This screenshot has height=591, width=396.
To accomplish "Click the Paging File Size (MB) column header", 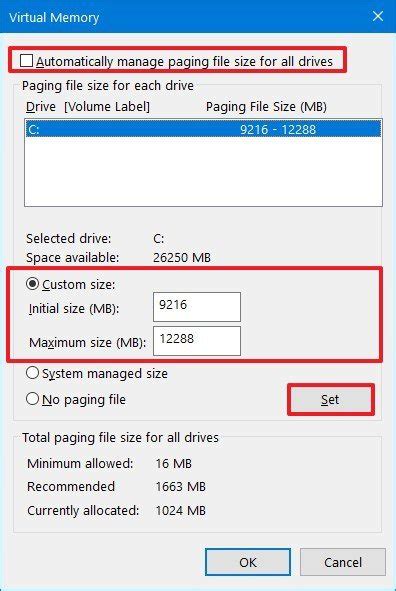I will (x=266, y=107).
